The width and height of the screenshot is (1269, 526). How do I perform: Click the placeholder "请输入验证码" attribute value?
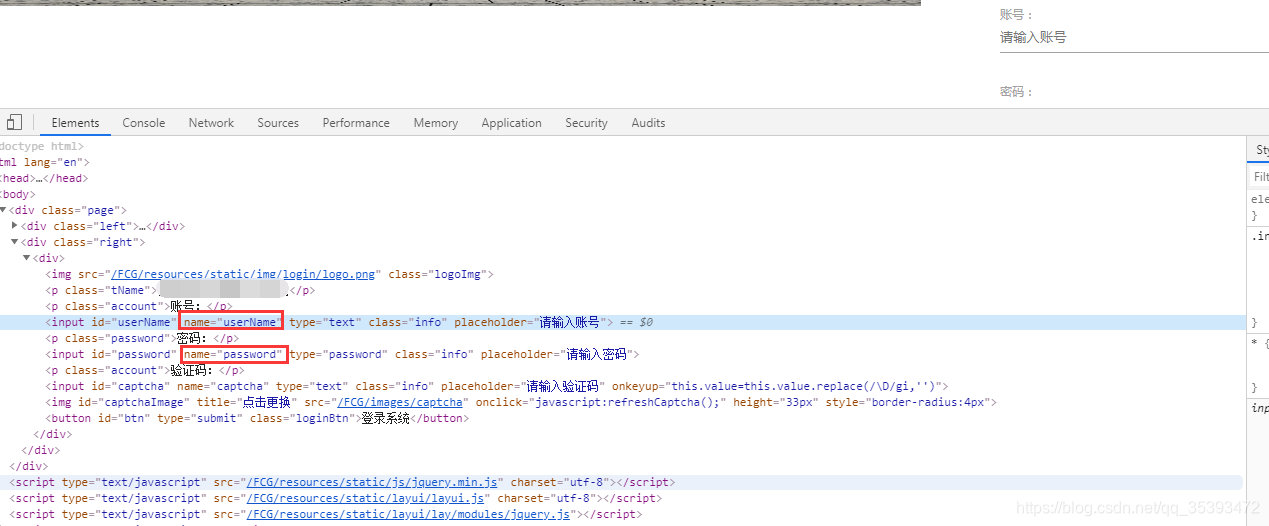pyautogui.click(x=562, y=386)
